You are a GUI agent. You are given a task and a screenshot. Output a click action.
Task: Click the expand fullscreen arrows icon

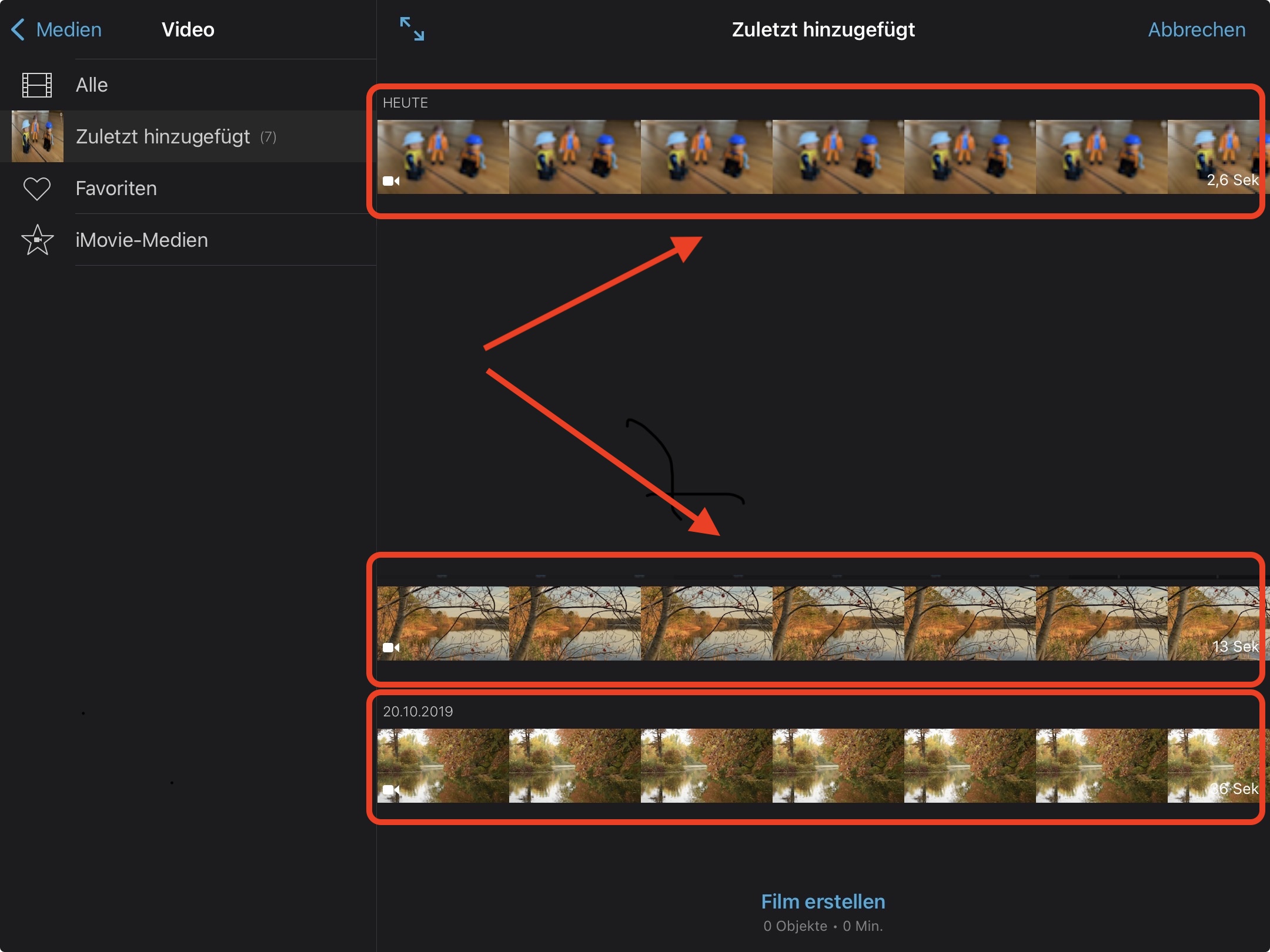(x=412, y=29)
